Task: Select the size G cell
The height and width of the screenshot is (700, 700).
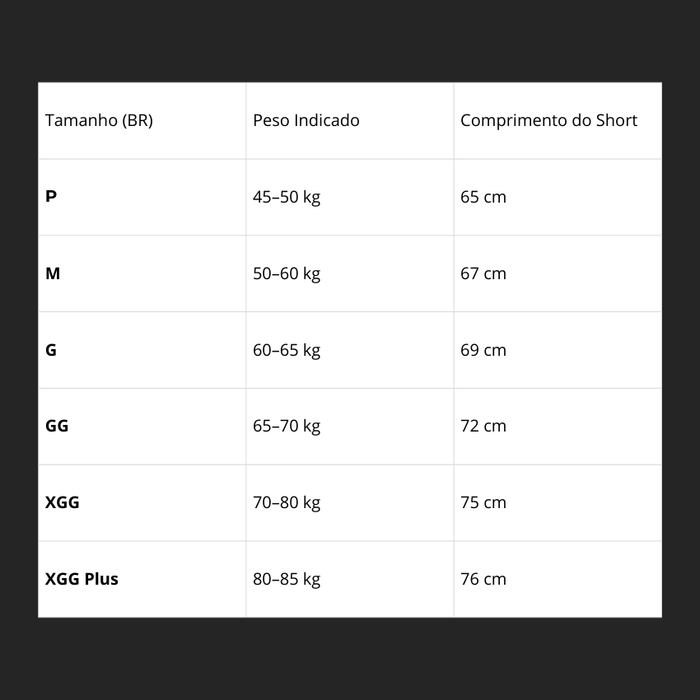Action: coord(51,350)
